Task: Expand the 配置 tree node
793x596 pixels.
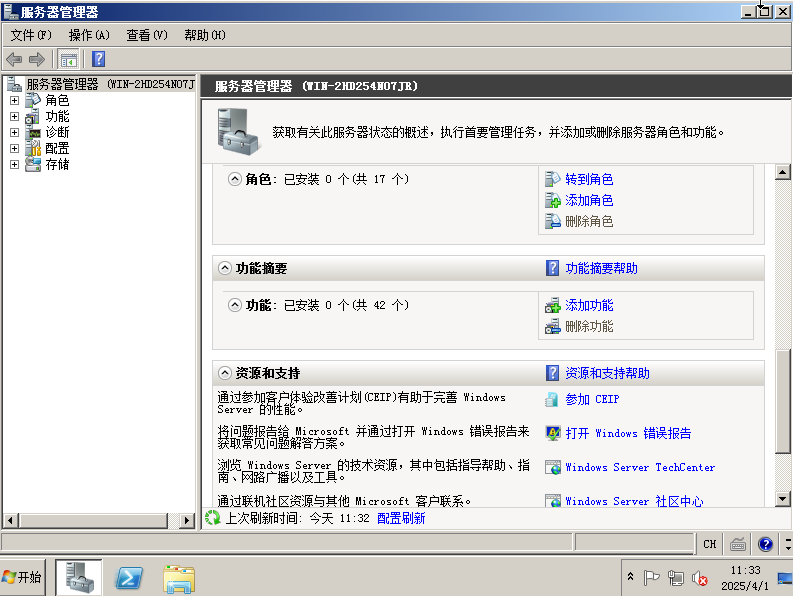Action: 15,148
